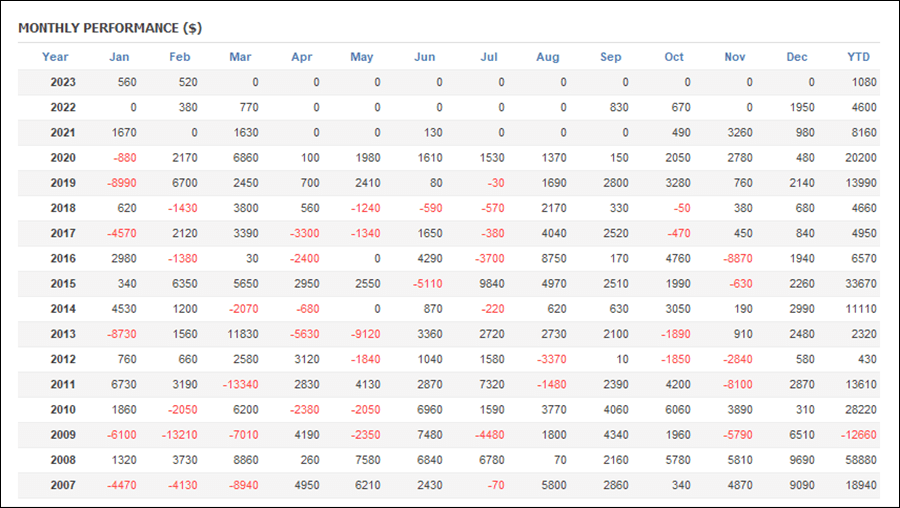Click the 2008 YTD value 58880

tap(861, 460)
